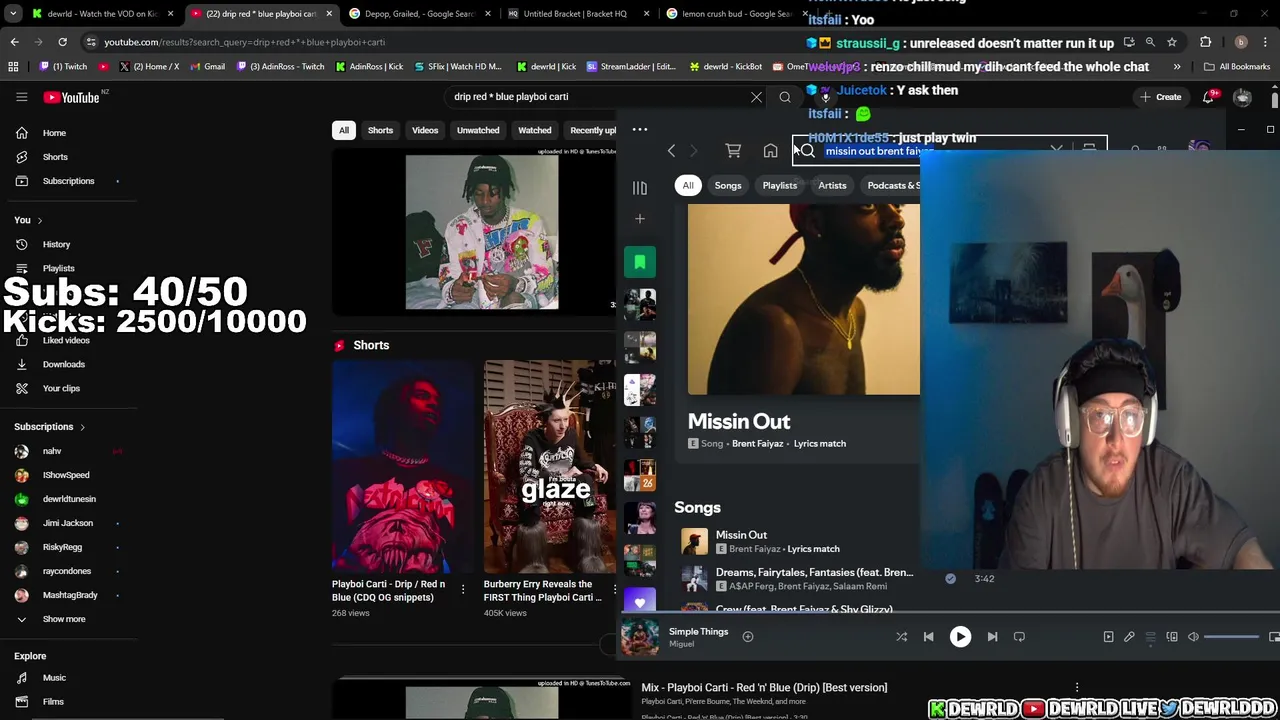Open the Gmail bookmark
The width and height of the screenshot is (1280, 720).
click(206, 67)
